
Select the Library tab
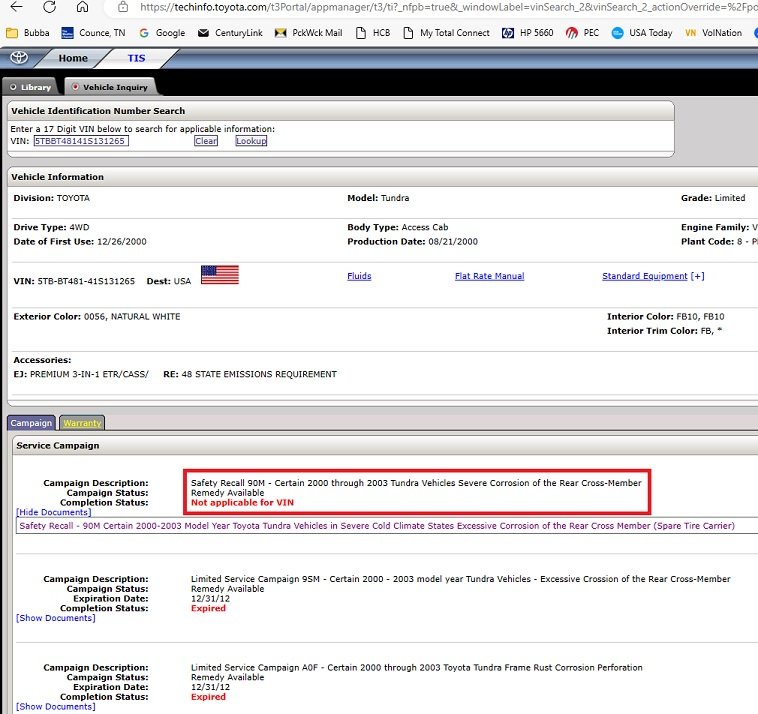30,87
